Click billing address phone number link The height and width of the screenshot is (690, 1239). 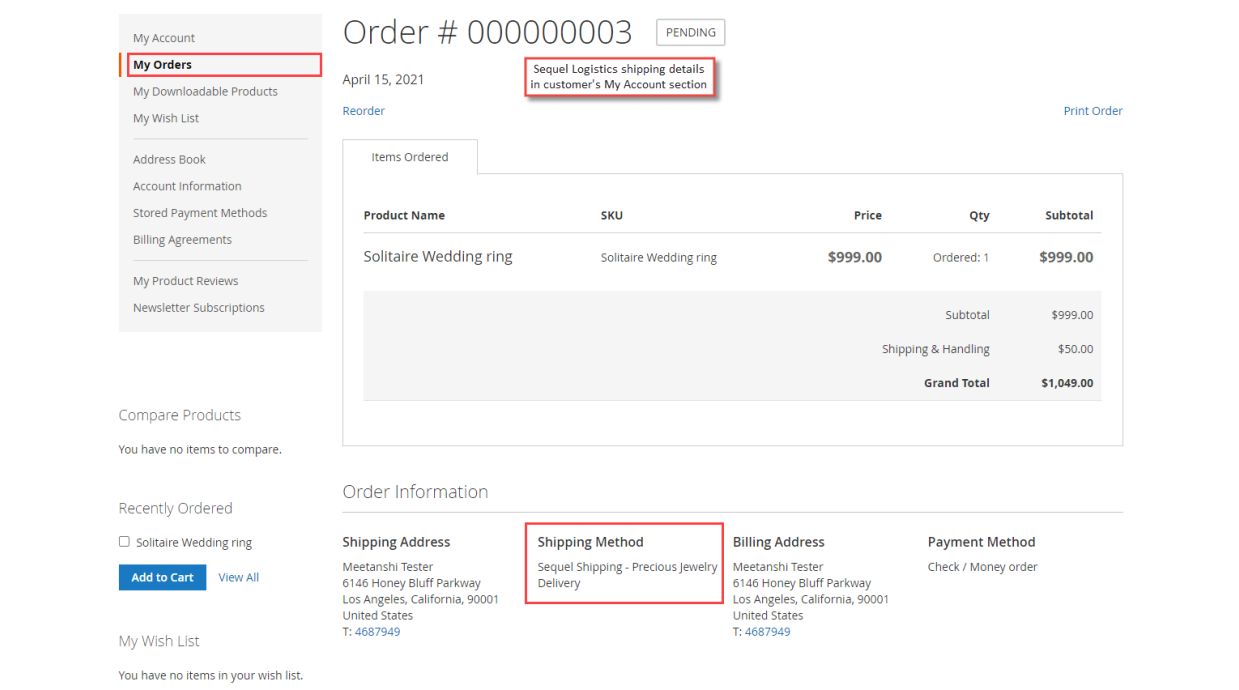[x=767, y=632]
